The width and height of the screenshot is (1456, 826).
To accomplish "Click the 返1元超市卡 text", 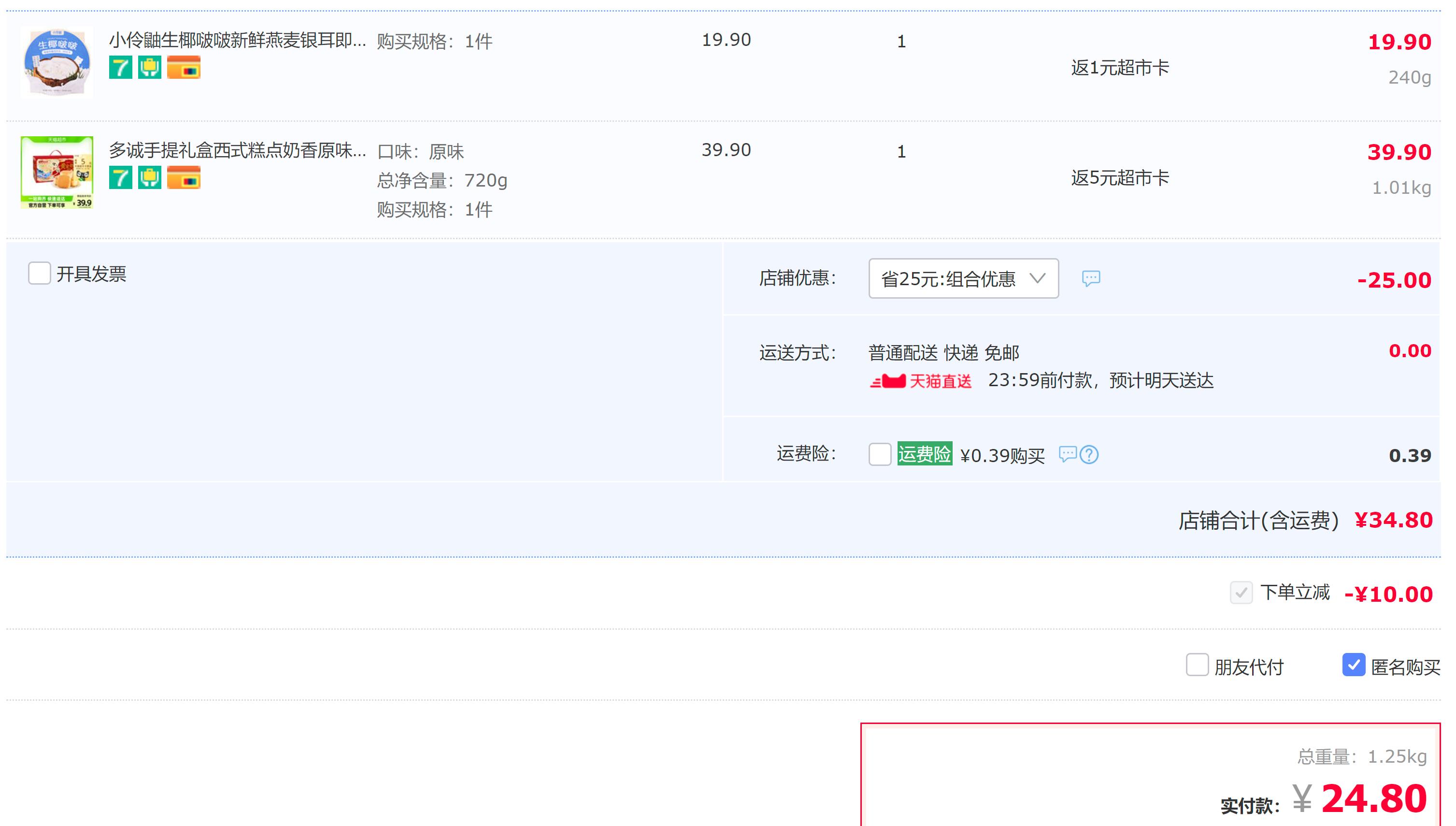I will point(1120,68).
